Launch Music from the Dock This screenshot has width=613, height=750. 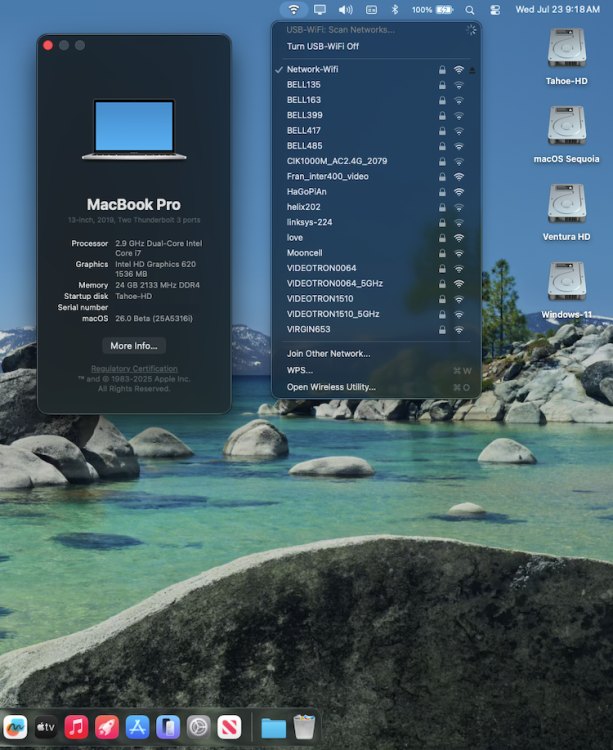pos(77,727)
